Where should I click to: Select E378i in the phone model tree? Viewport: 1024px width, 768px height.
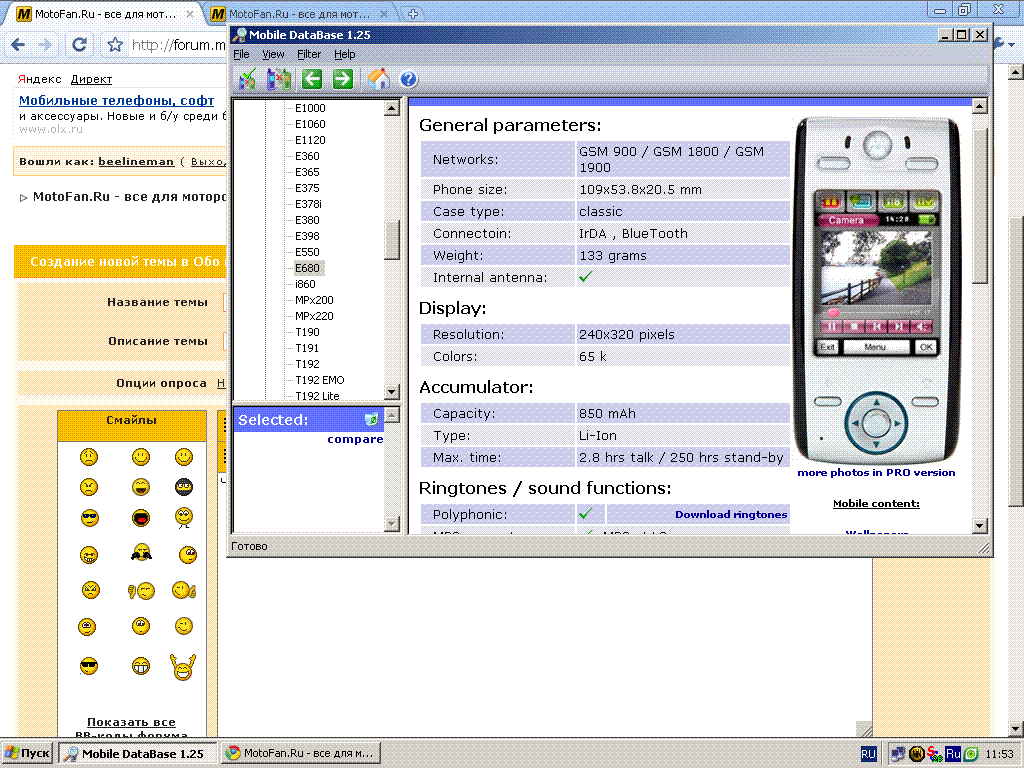[x=308, y=204]
